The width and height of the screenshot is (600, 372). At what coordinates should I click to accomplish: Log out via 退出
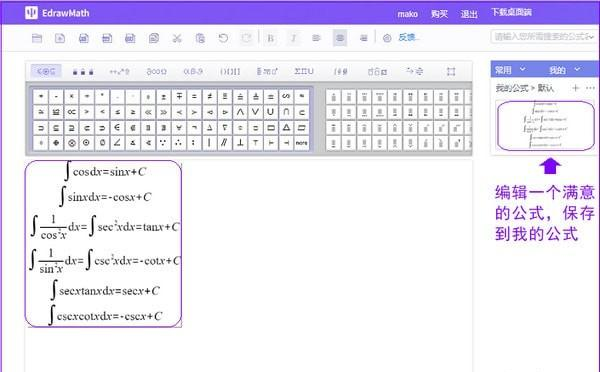pyautogui.click(x=469, y=14)
